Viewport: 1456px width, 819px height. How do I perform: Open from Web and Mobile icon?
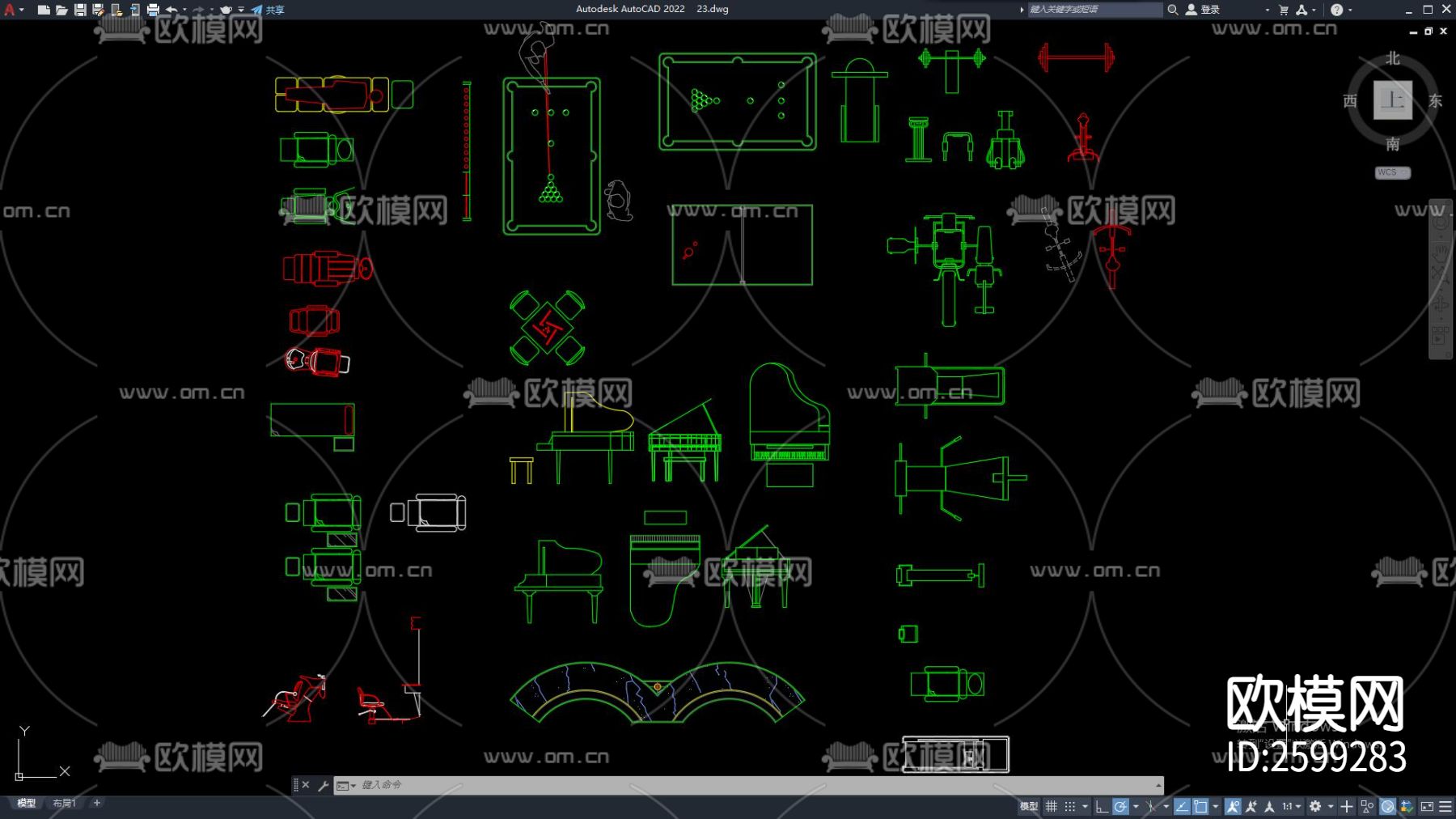[x=116, y=10]
